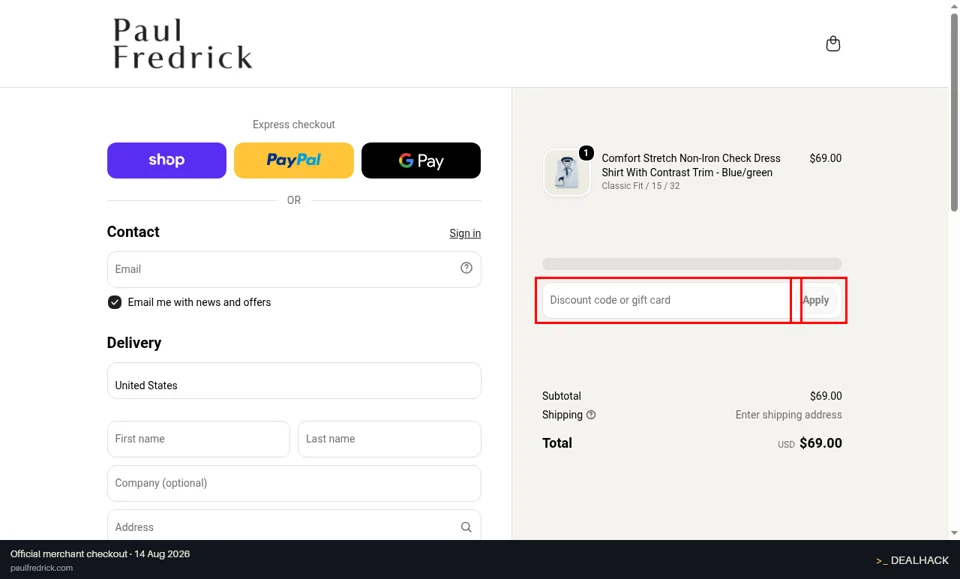Click the address search magnifier icon

466,527
